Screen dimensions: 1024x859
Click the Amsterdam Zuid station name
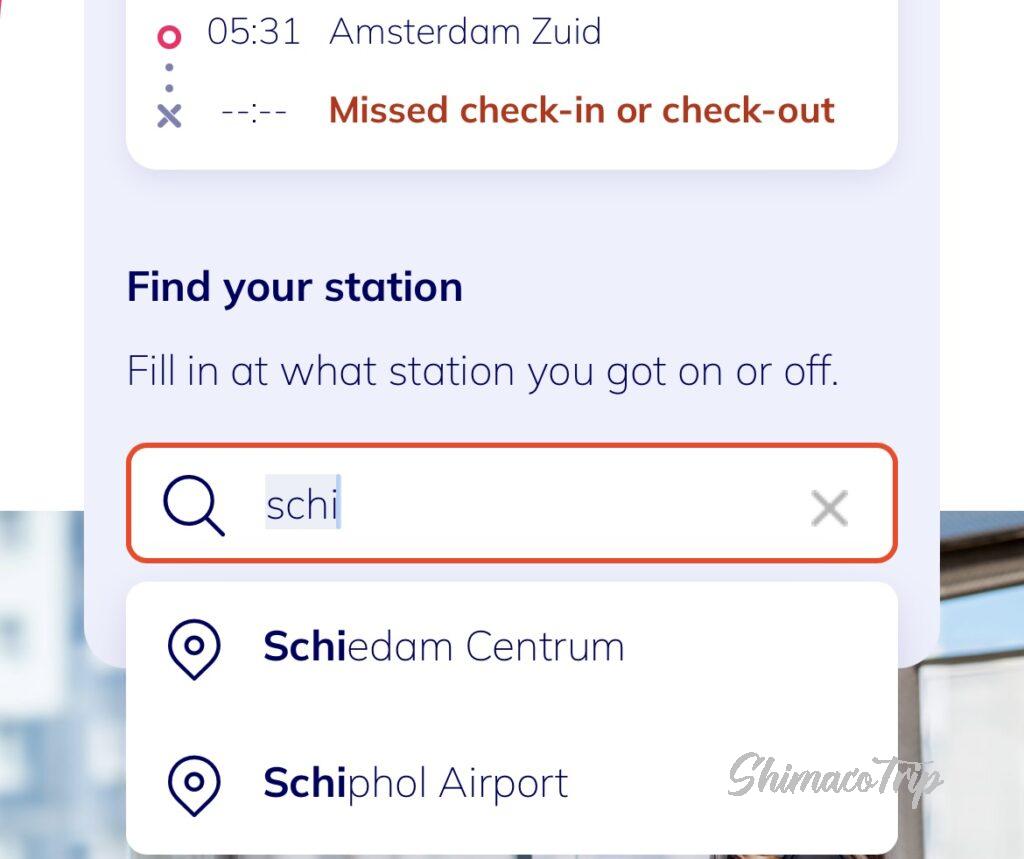(465, 32)
